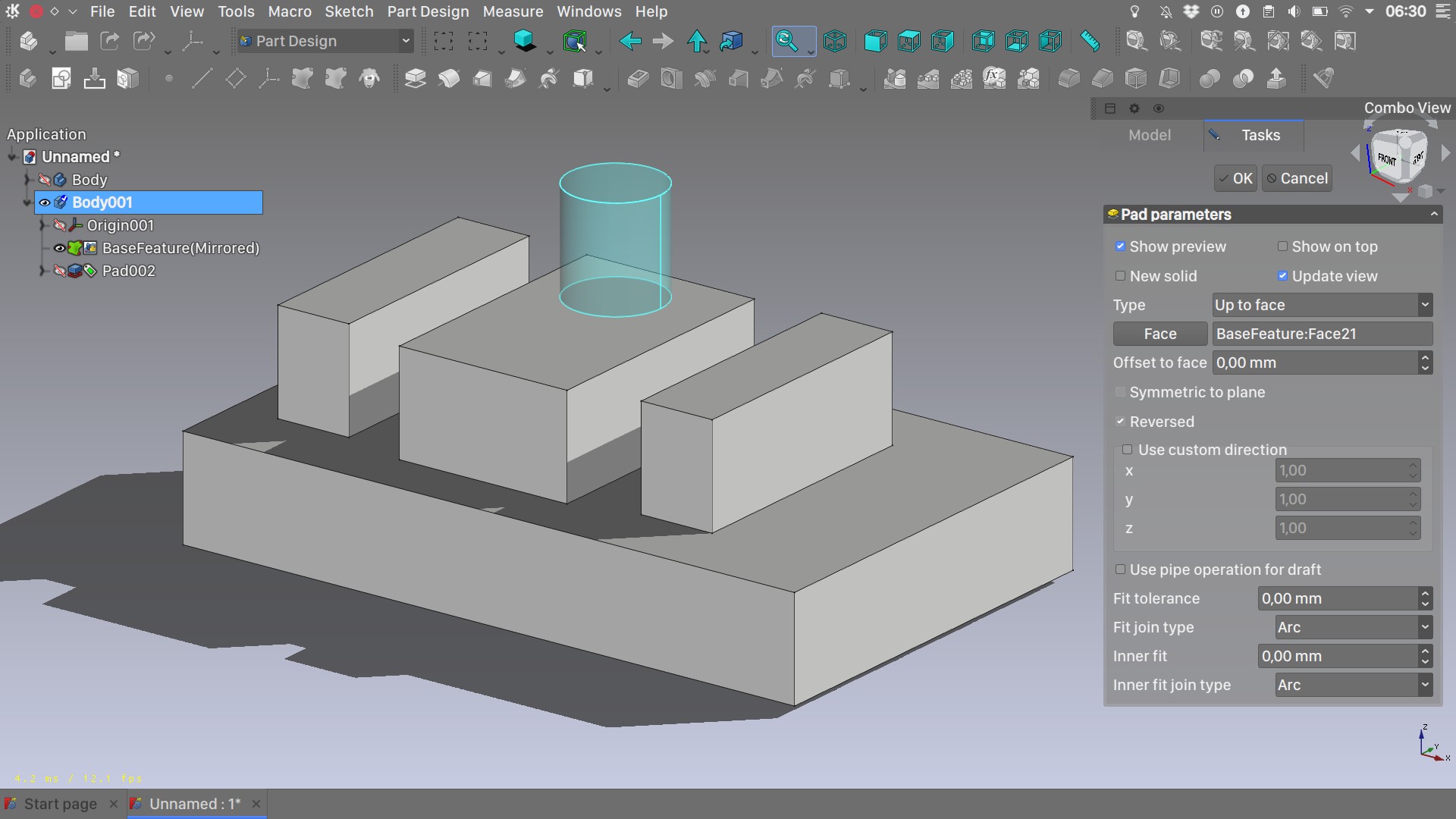Screen dimensions: 1456x819
Task: Enable the Symmetric to plane option
Action: coord(1121,392)
